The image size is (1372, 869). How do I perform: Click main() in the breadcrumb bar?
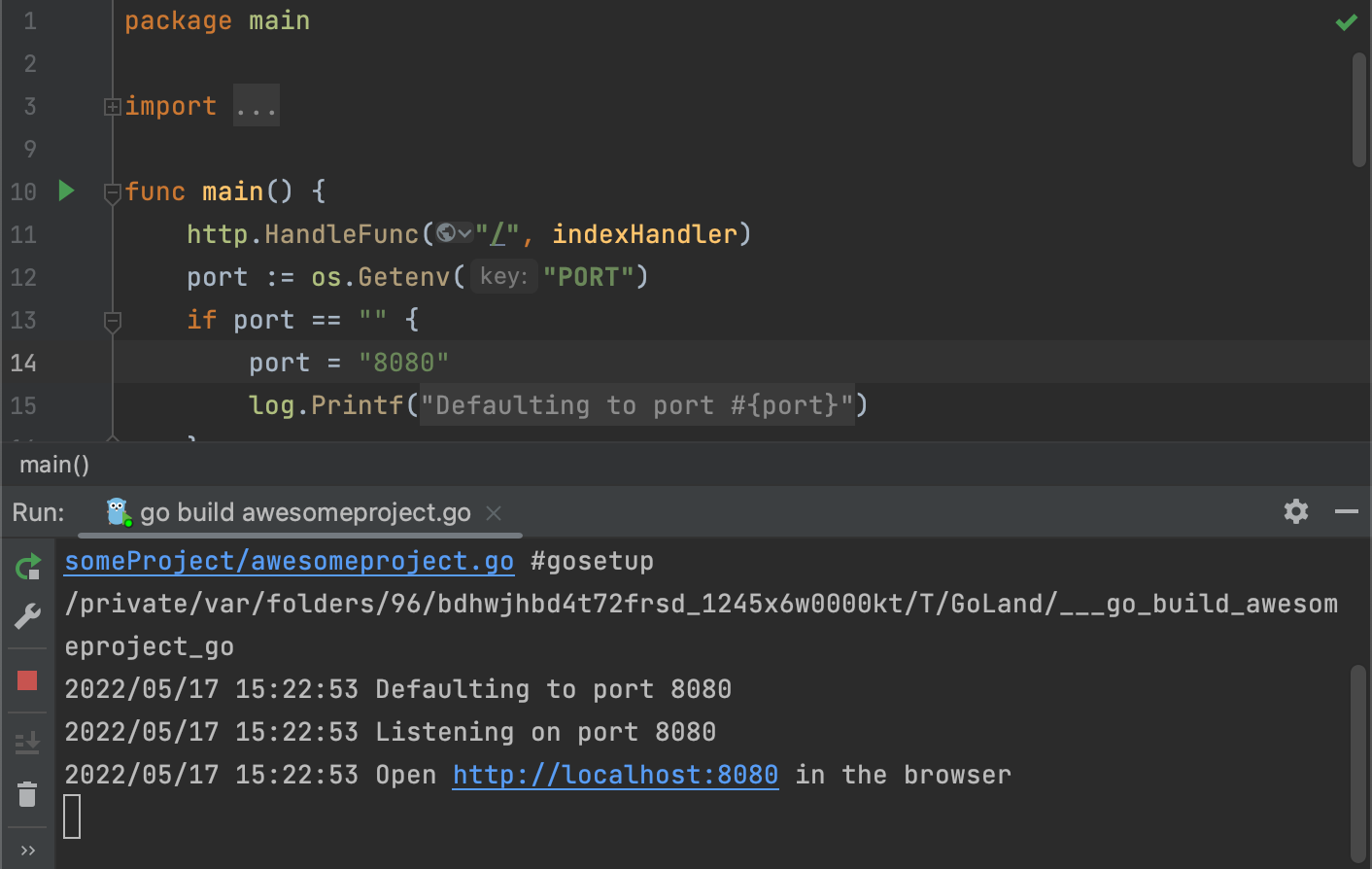coord(53,464)
